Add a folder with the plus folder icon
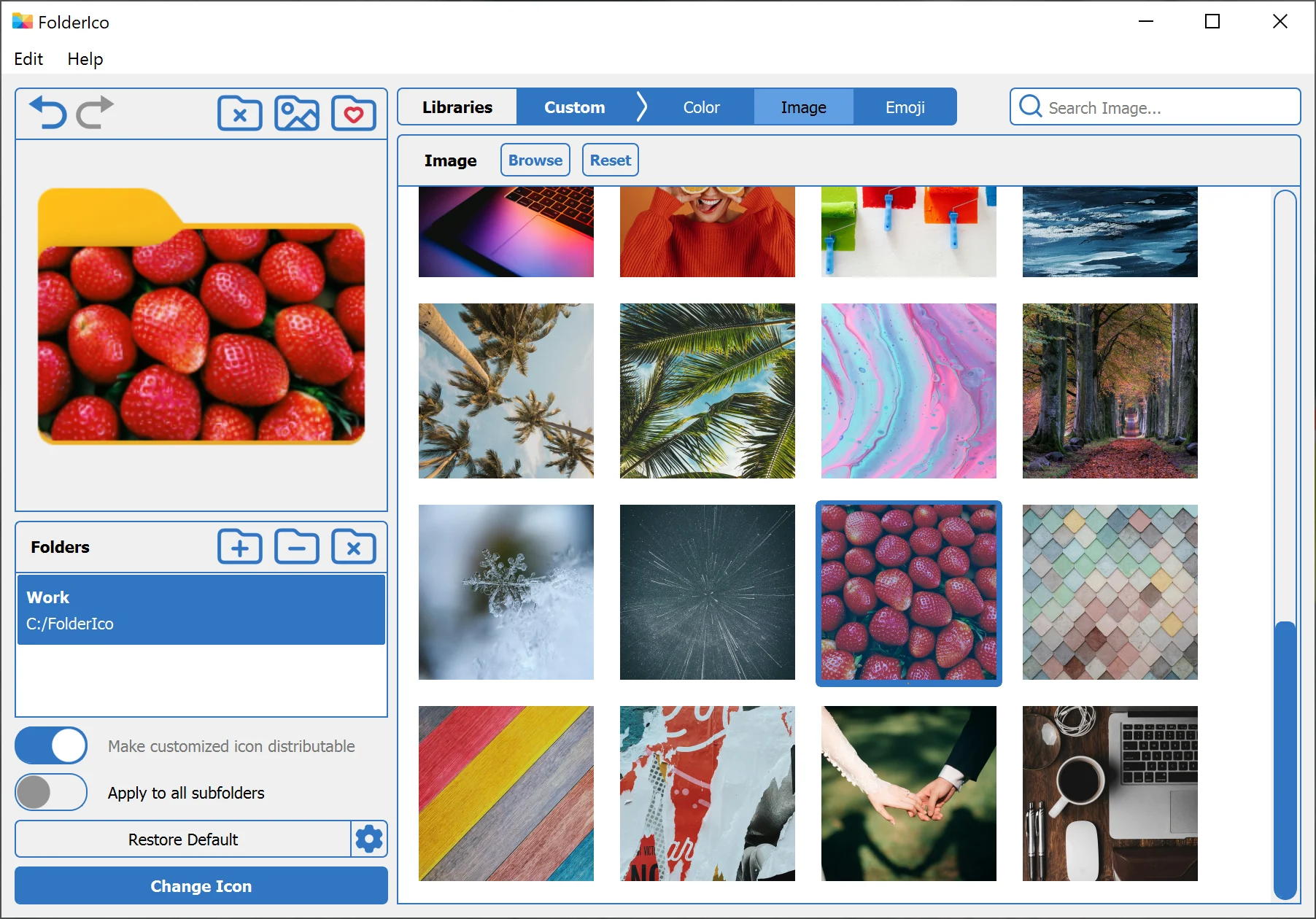Viewport: 1316px width, 919px height. [240, 547]
